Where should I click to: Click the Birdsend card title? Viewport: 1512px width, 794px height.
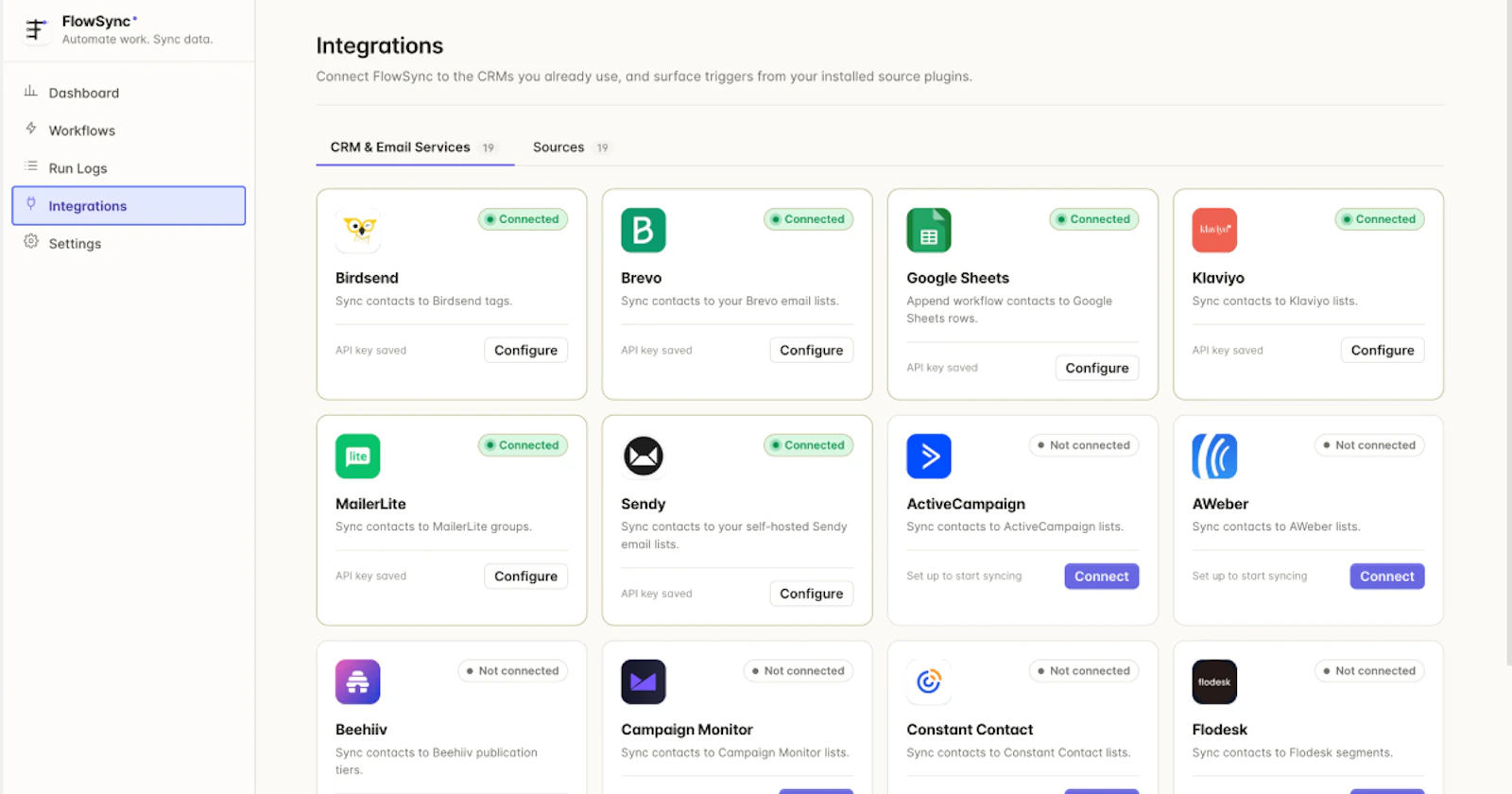(367, 278)
